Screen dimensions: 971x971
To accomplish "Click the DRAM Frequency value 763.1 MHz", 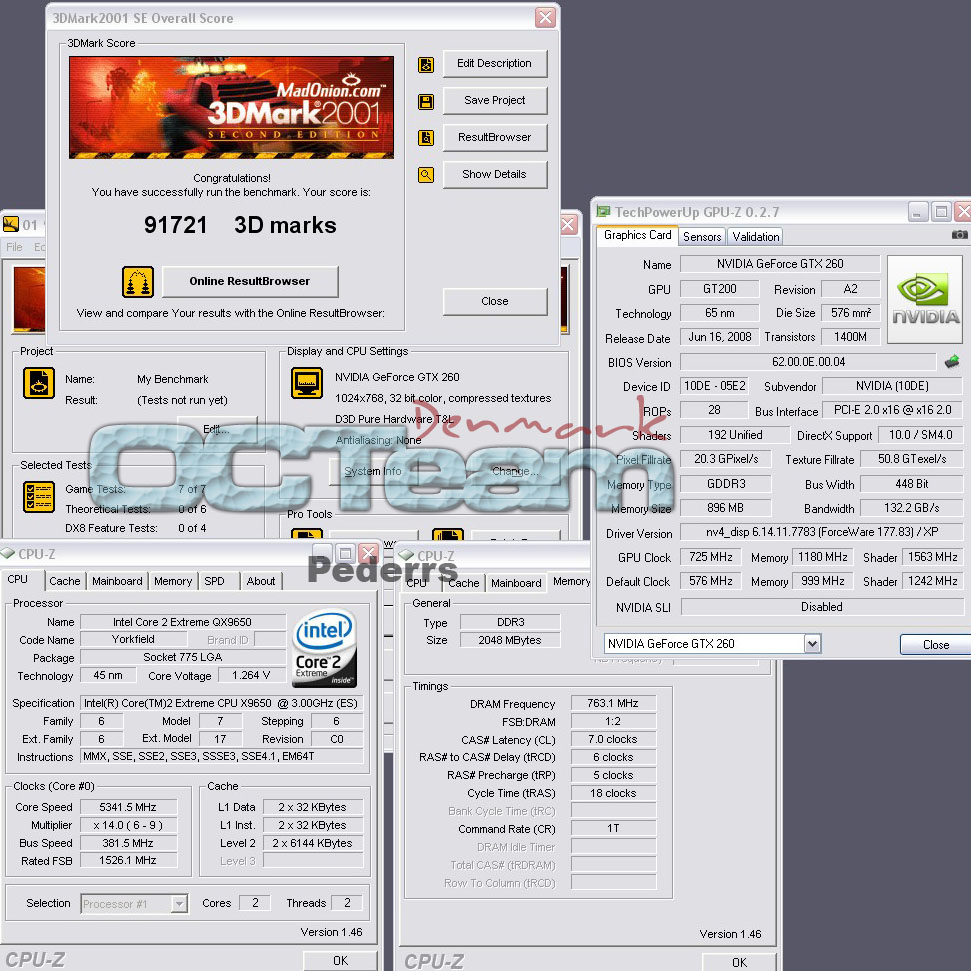I will click(x=612, y=703).
